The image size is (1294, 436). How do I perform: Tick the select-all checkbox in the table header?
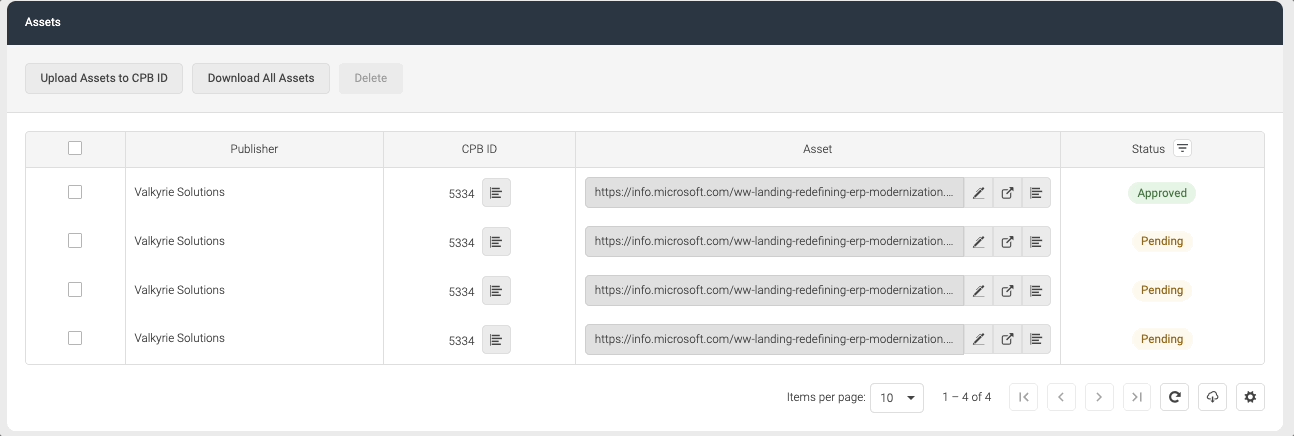(x=75, y=148)
